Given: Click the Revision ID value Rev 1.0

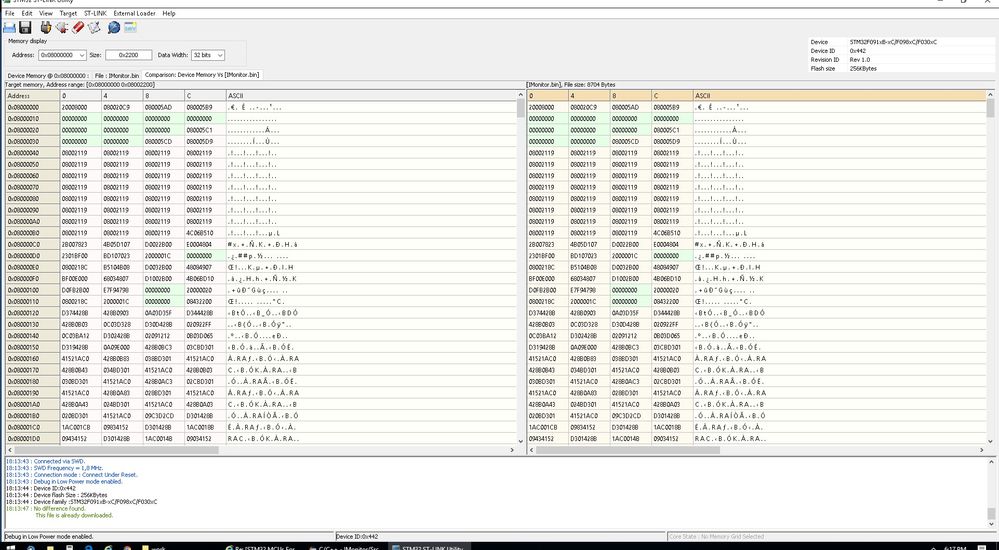Looking at the screenshot, I should pos(859,59).
